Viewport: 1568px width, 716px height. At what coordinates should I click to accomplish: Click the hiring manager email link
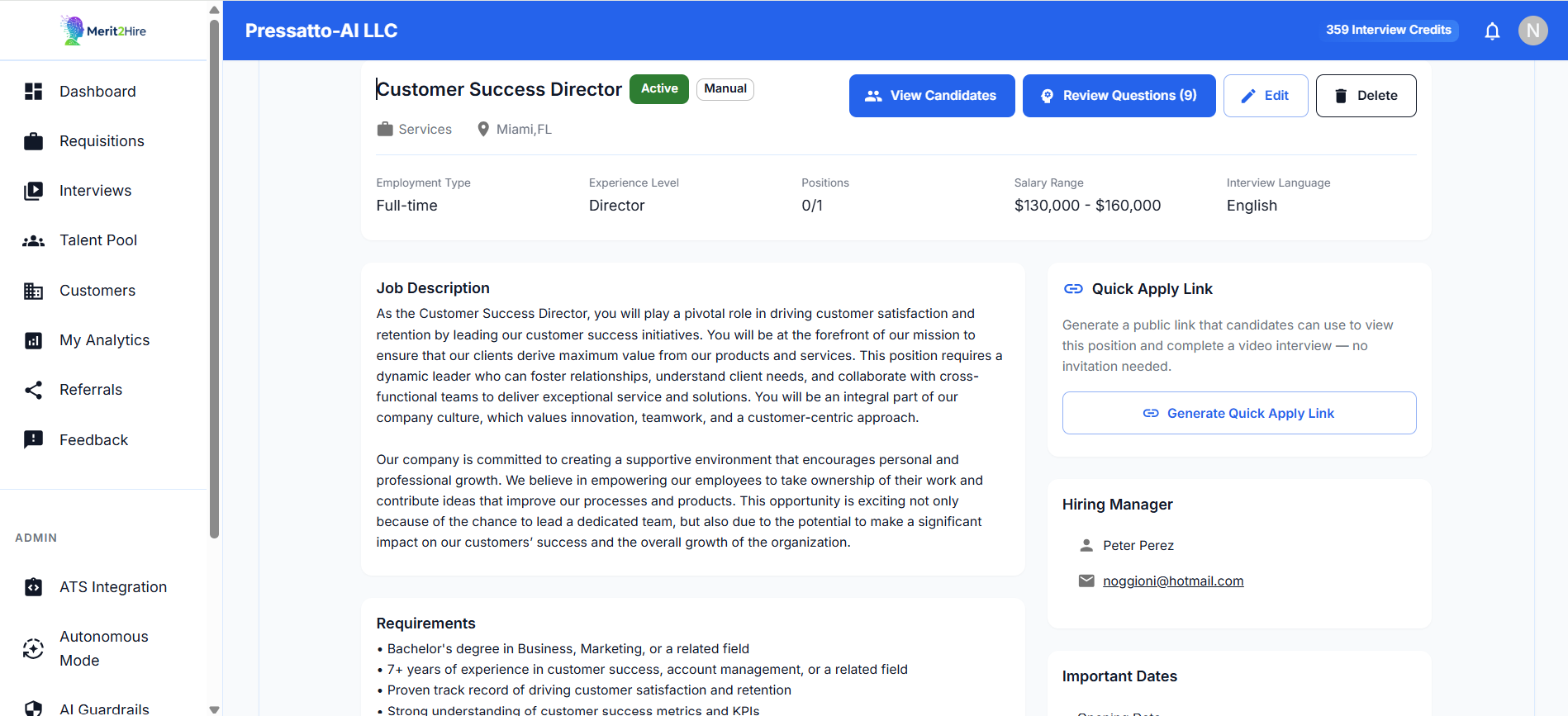pos(1172,581)
